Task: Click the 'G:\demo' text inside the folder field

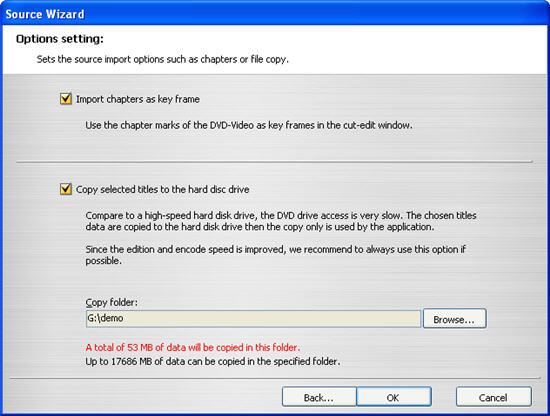Action: [x=105, y=318]
